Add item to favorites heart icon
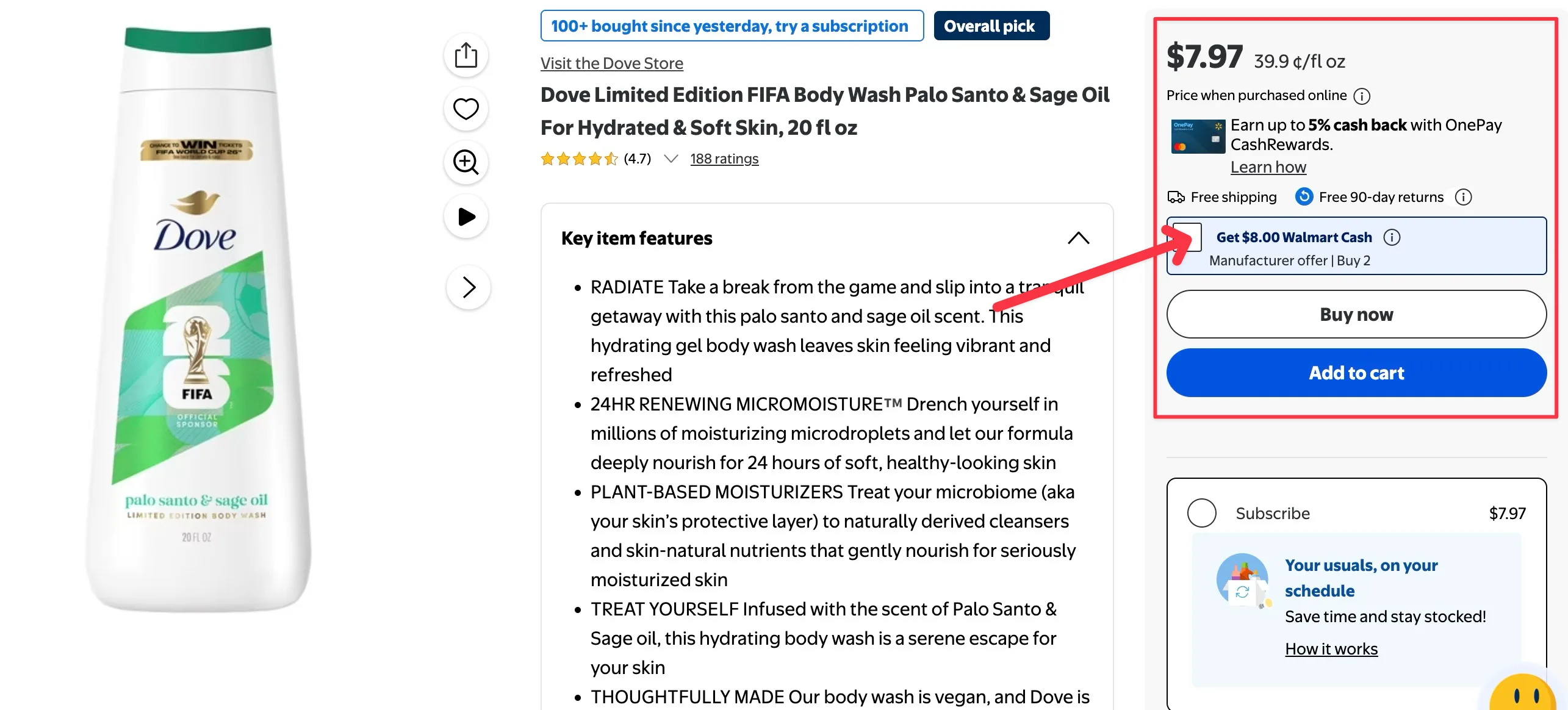The width and height of the screenshot is (1568, 710). 466,109
